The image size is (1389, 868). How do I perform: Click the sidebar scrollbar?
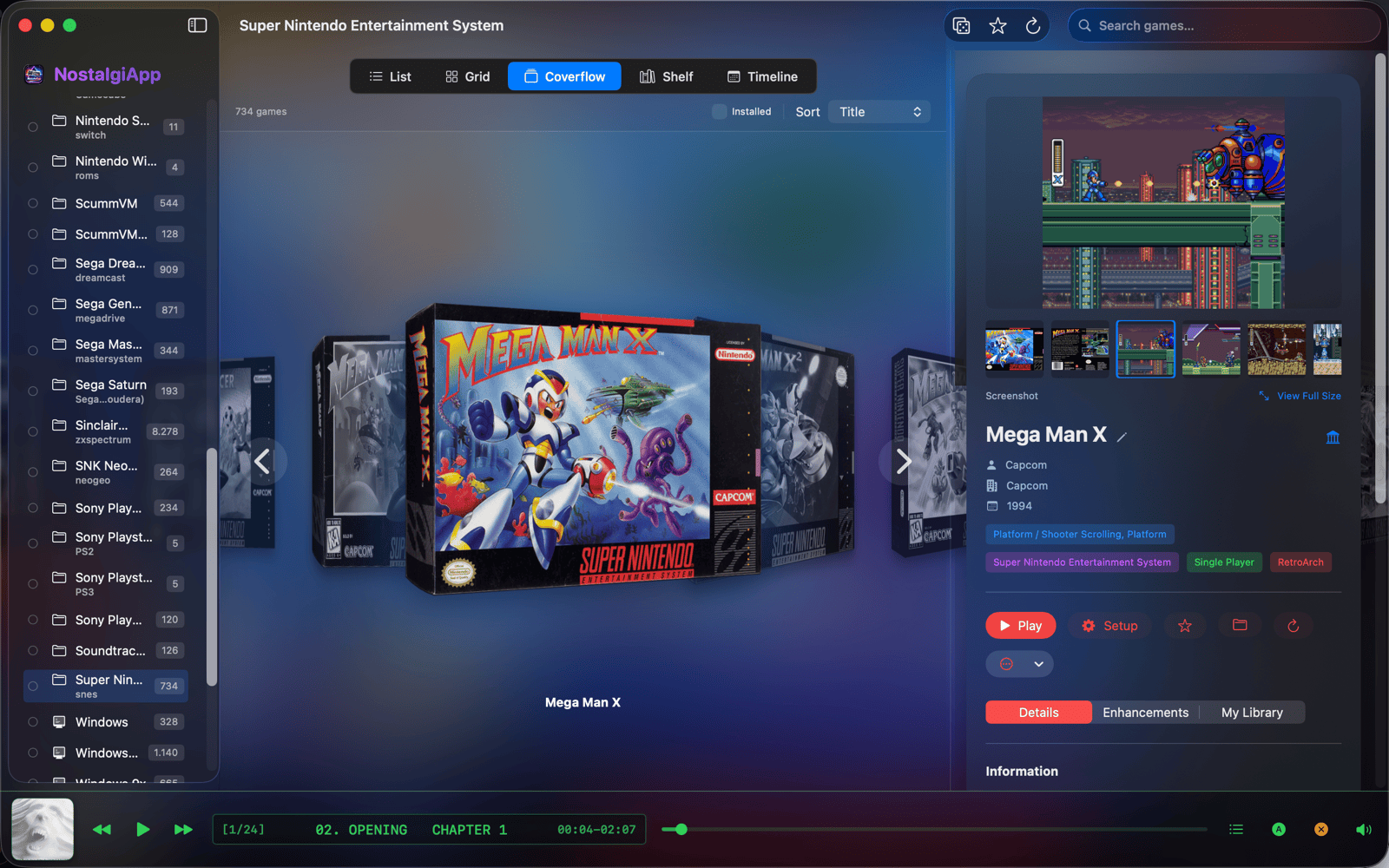[x=211, y=566]
